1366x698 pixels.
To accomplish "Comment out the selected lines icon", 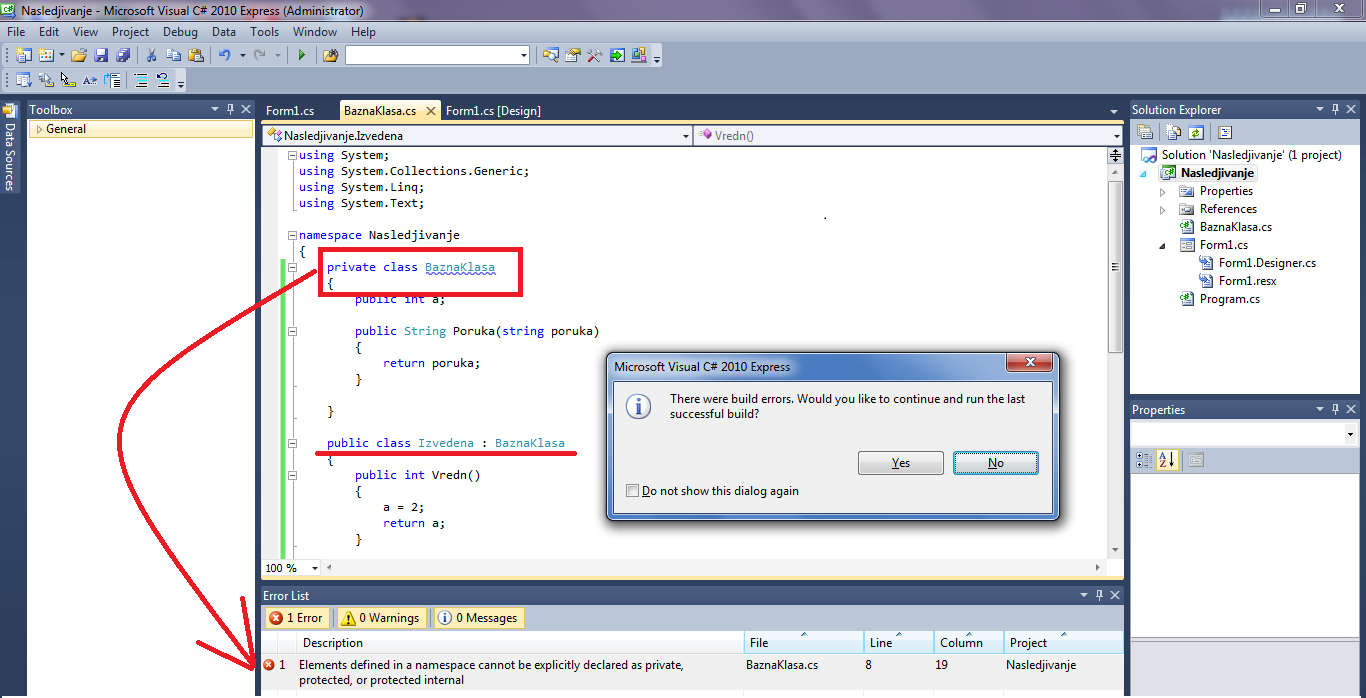I will [141, 80].
